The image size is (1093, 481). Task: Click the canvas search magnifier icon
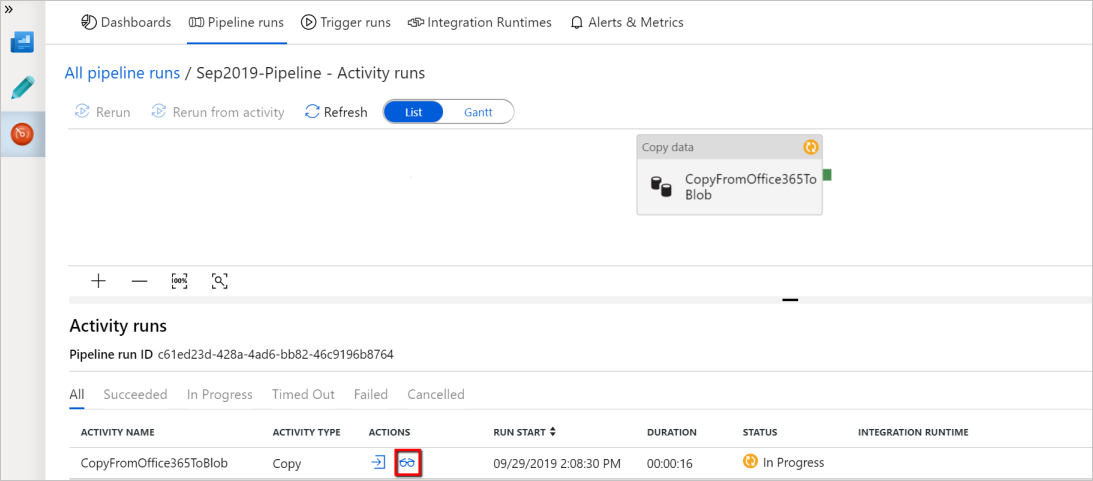pos(220,281)
